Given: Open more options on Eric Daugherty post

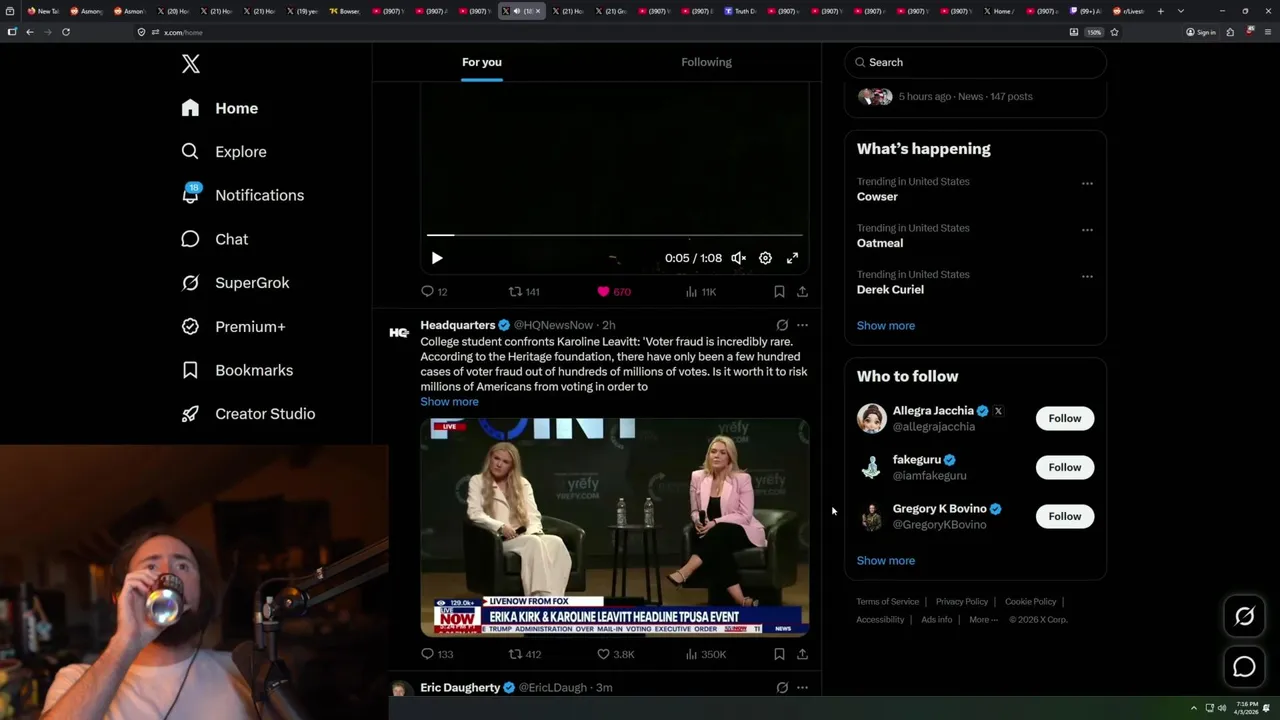Looking at the screenshot, I should tap(802, 687).
